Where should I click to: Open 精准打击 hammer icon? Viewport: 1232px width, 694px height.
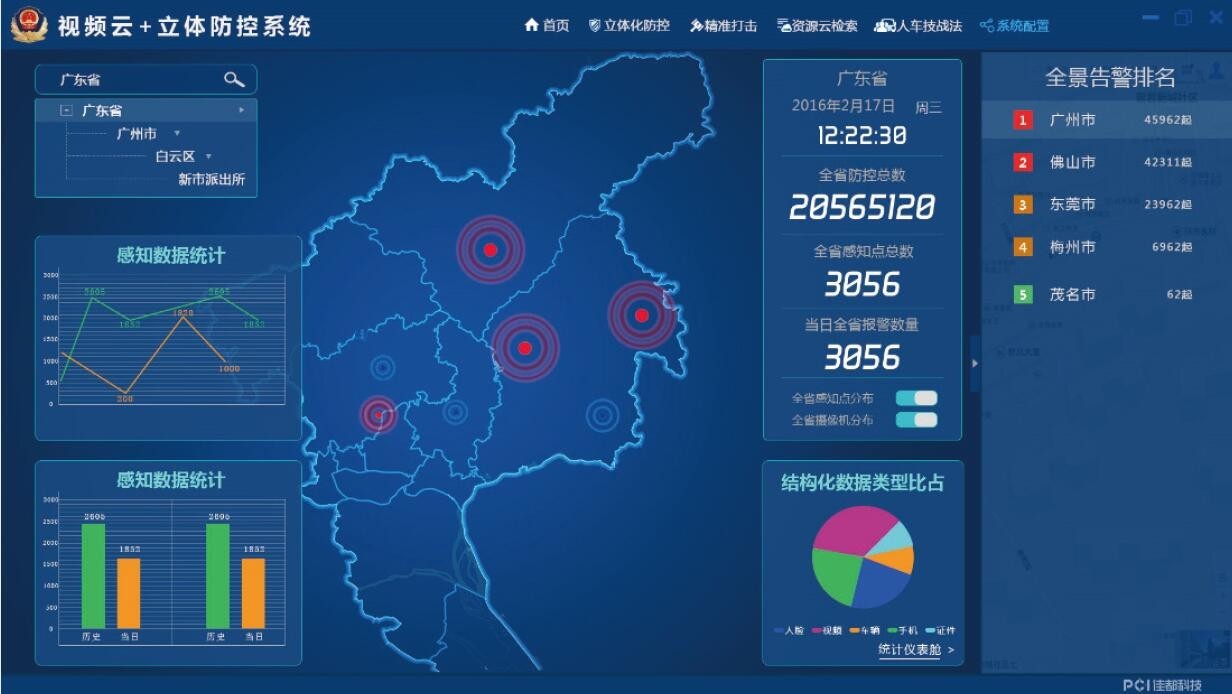pyautogui.click(x=696, y=26)
